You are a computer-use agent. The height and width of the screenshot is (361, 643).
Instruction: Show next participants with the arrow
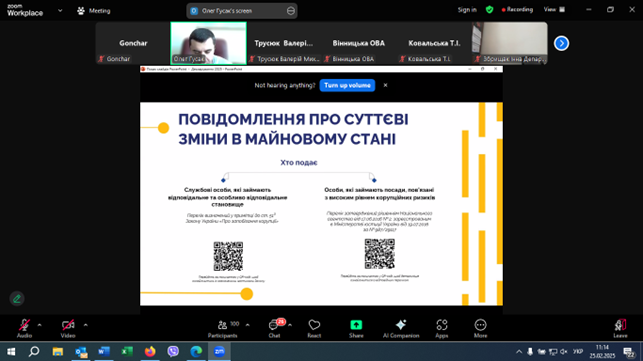tap(561, 43)
